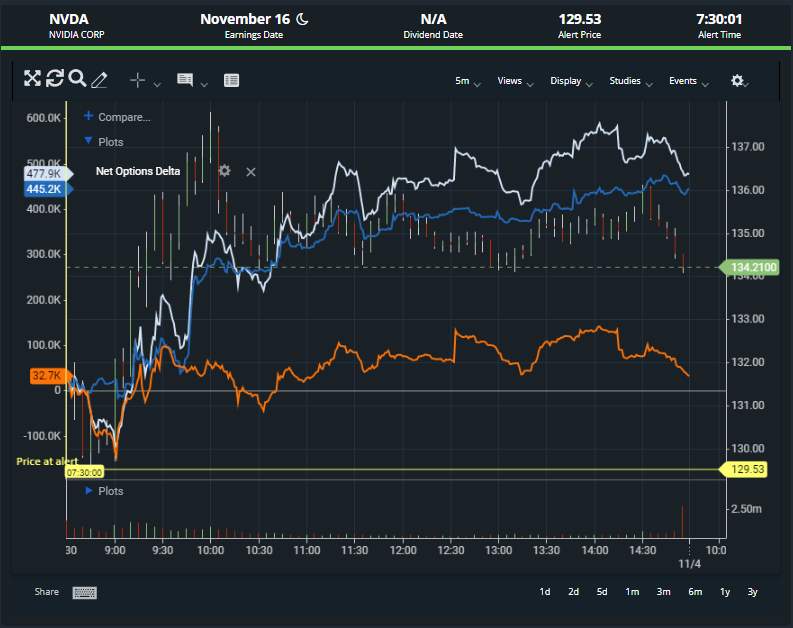Image resolution: width=793 pixels, height=628 pixels.
Task: Select the 2d range
Action: tap(574, 592)
